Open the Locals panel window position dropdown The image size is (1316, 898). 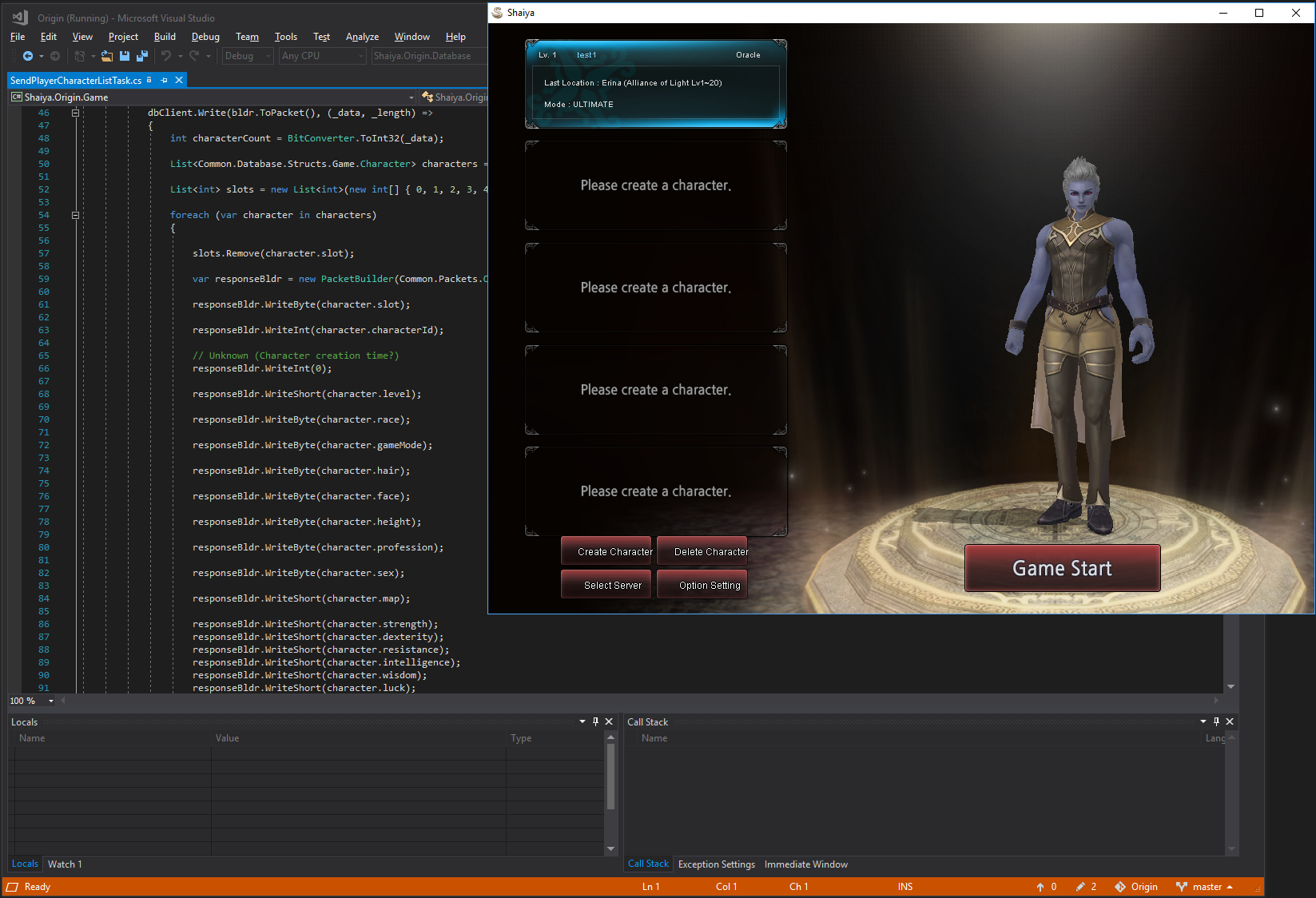coord(582,721)
